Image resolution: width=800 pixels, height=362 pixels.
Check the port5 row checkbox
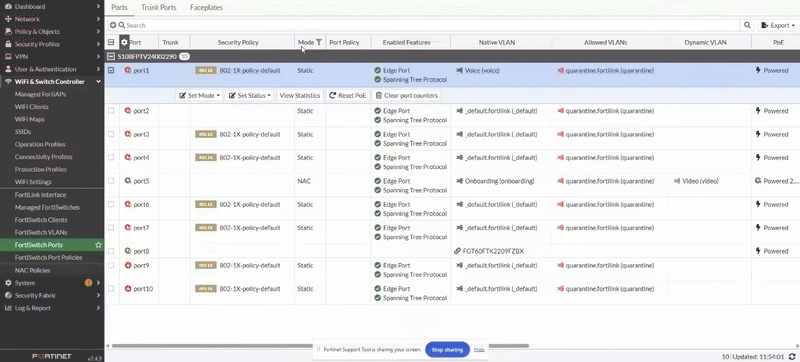tap(111, 181)
